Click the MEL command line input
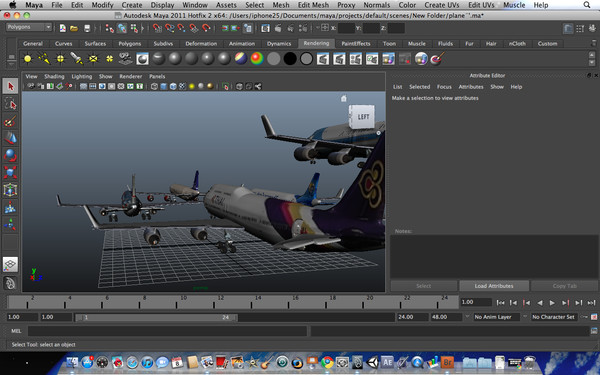 [167, 331]
